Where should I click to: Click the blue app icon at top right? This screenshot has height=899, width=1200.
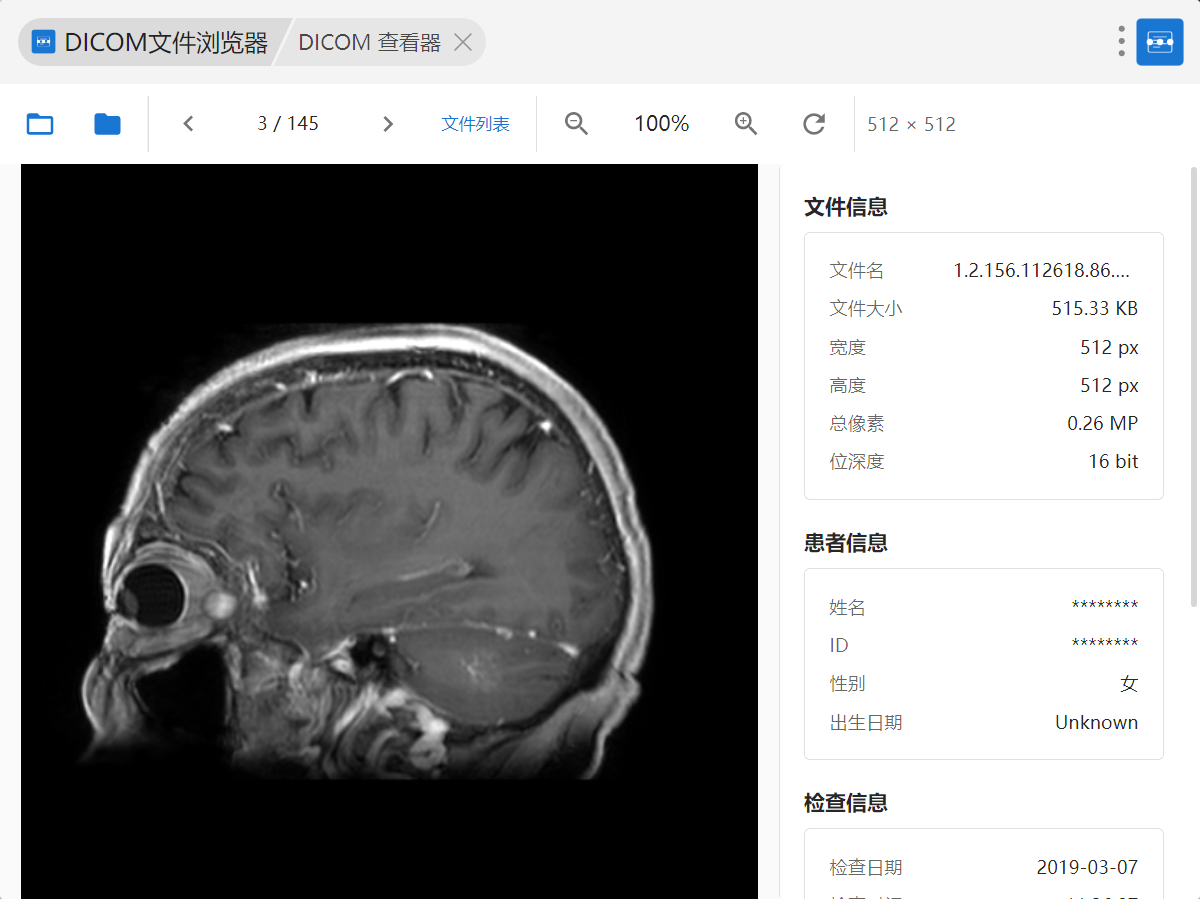pos(1160,42)
